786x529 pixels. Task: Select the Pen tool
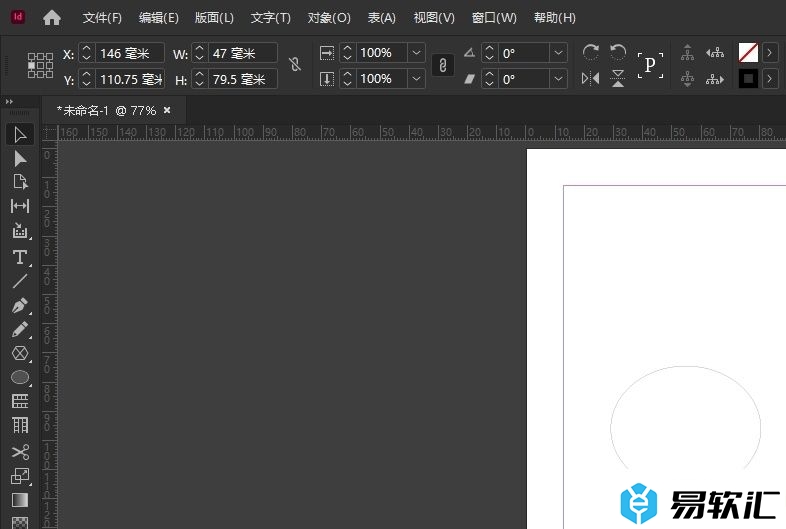click(x=20, y=306)
